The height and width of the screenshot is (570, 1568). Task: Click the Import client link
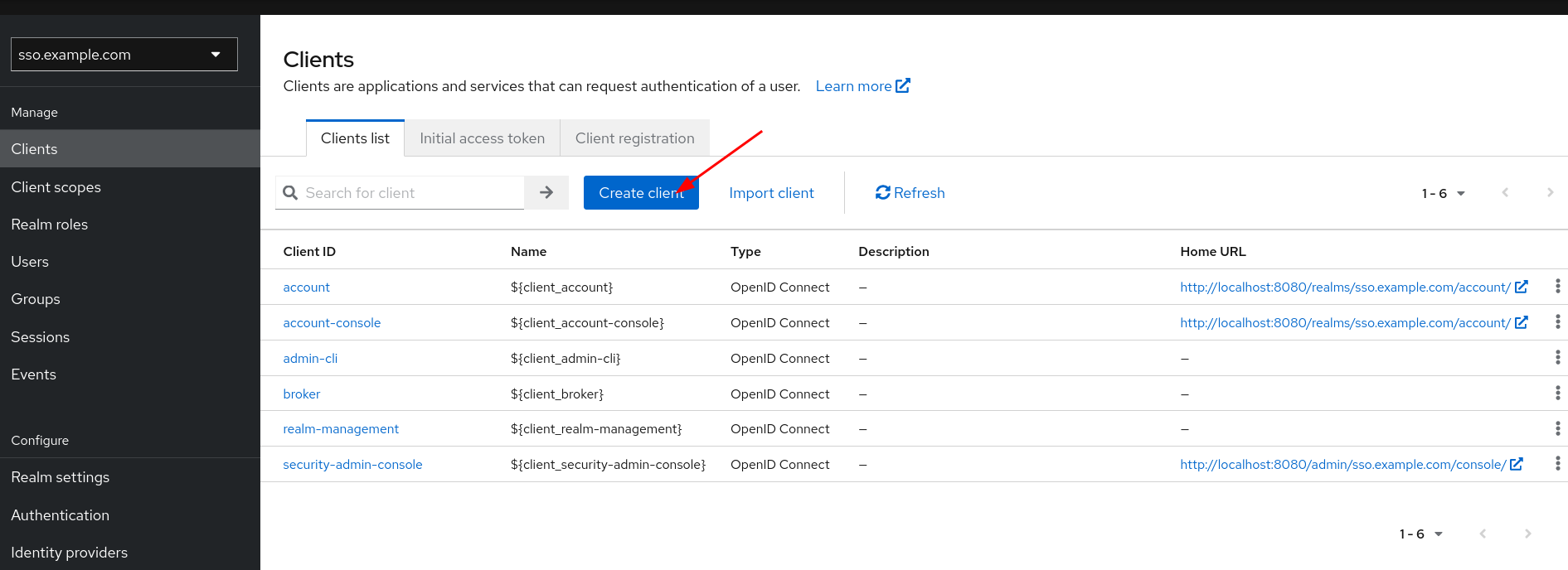coord(771,193)
